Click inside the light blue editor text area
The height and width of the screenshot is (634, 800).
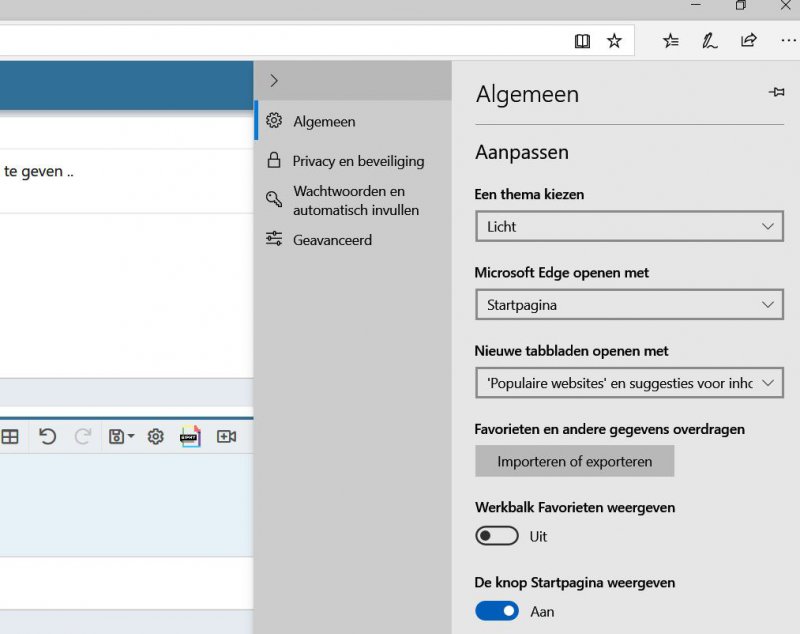click(x=127, y=505)
